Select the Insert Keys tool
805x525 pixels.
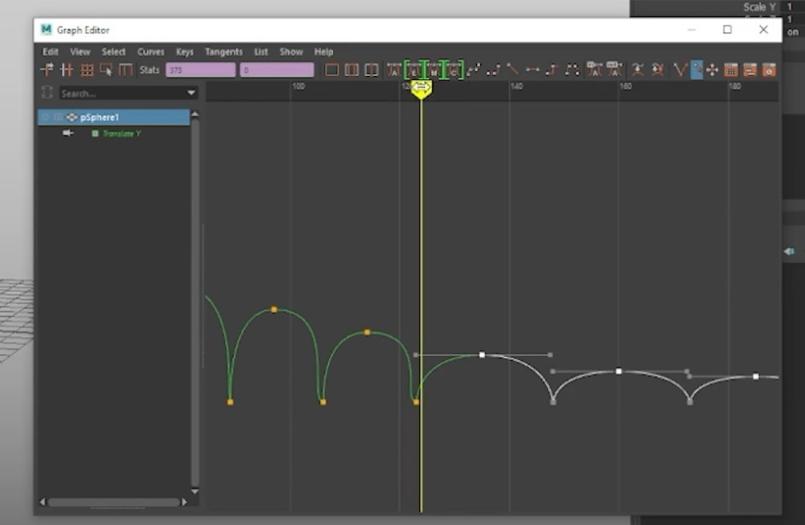67,70
